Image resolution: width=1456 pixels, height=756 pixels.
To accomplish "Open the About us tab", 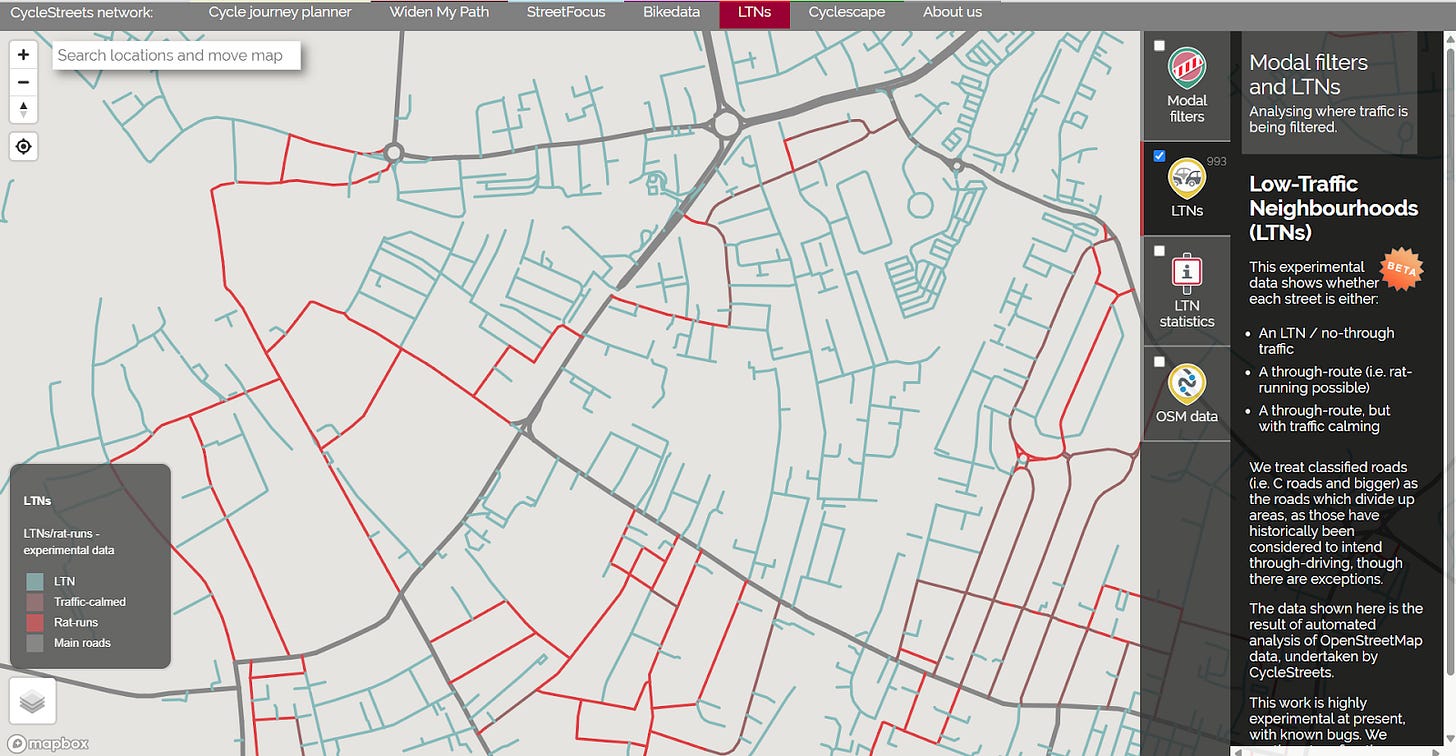I will pos(952,13).
